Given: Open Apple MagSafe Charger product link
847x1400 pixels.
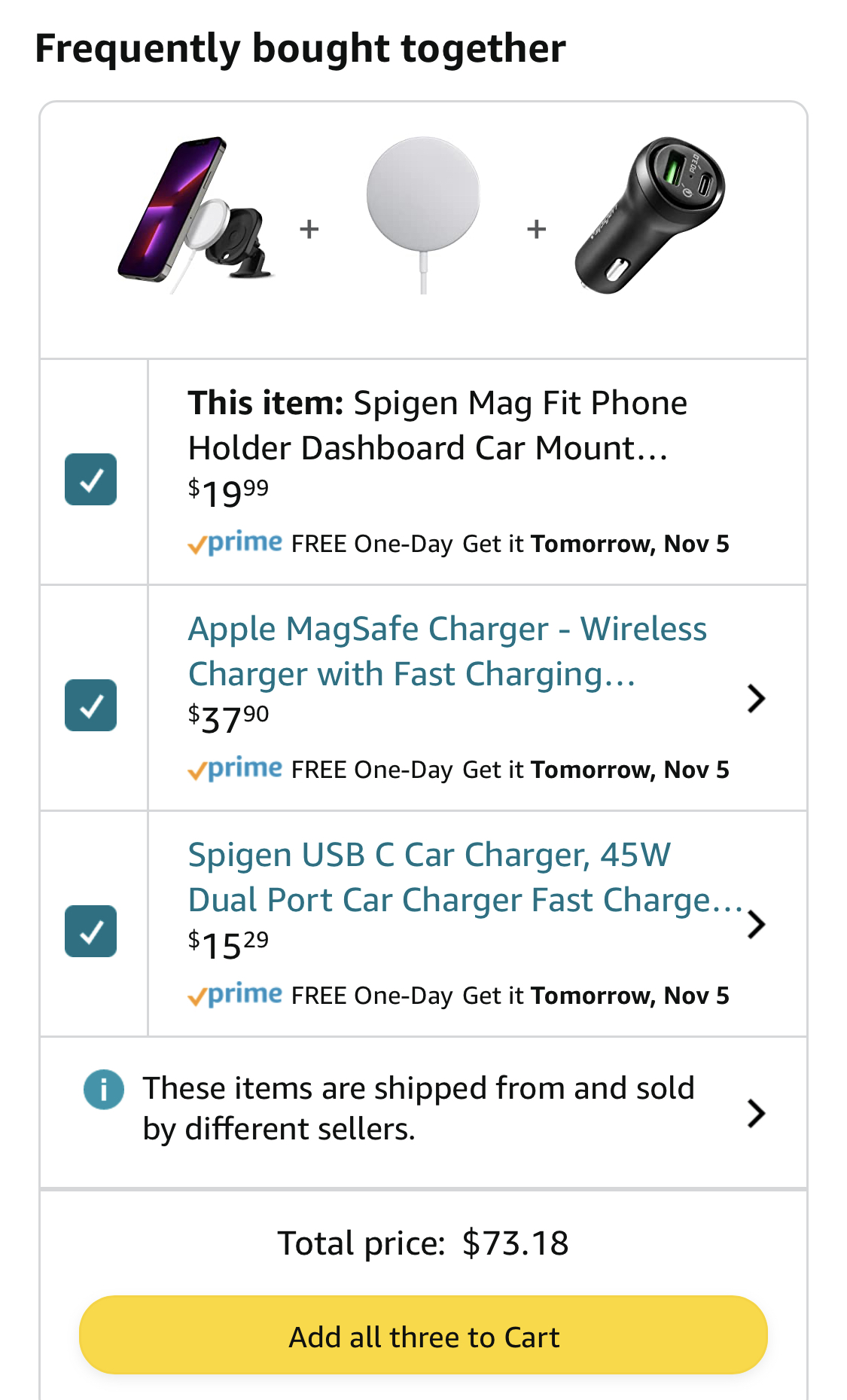Looking at the screenshot, I should pyautogui.click(x=447, y=651).
